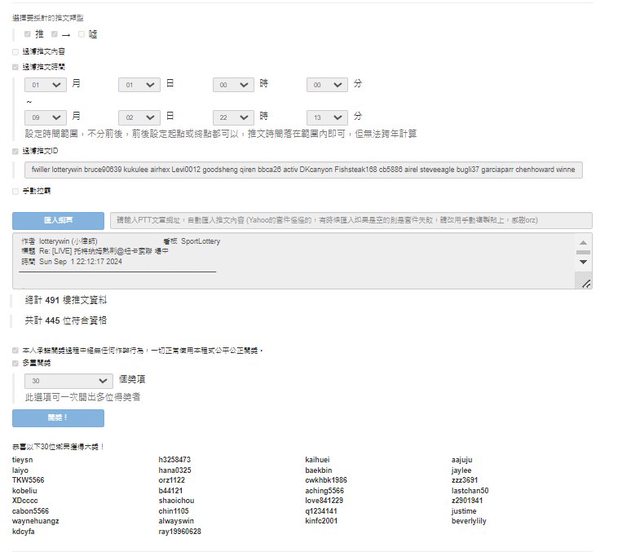The height and width of the screenshot is (552, 640).
Task: Open the start month dropdown showing 01
Action: point(46,86)
